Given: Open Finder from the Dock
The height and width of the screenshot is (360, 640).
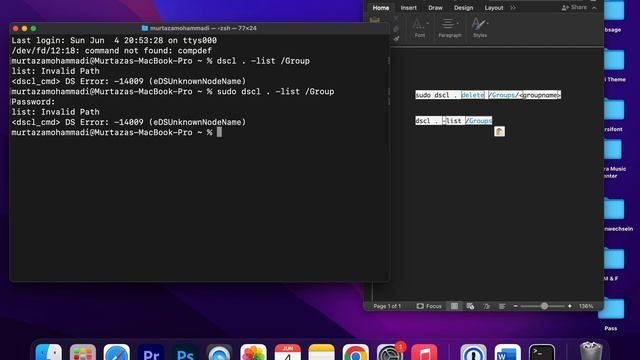Looking at the screenshot, I should [49, 353].
